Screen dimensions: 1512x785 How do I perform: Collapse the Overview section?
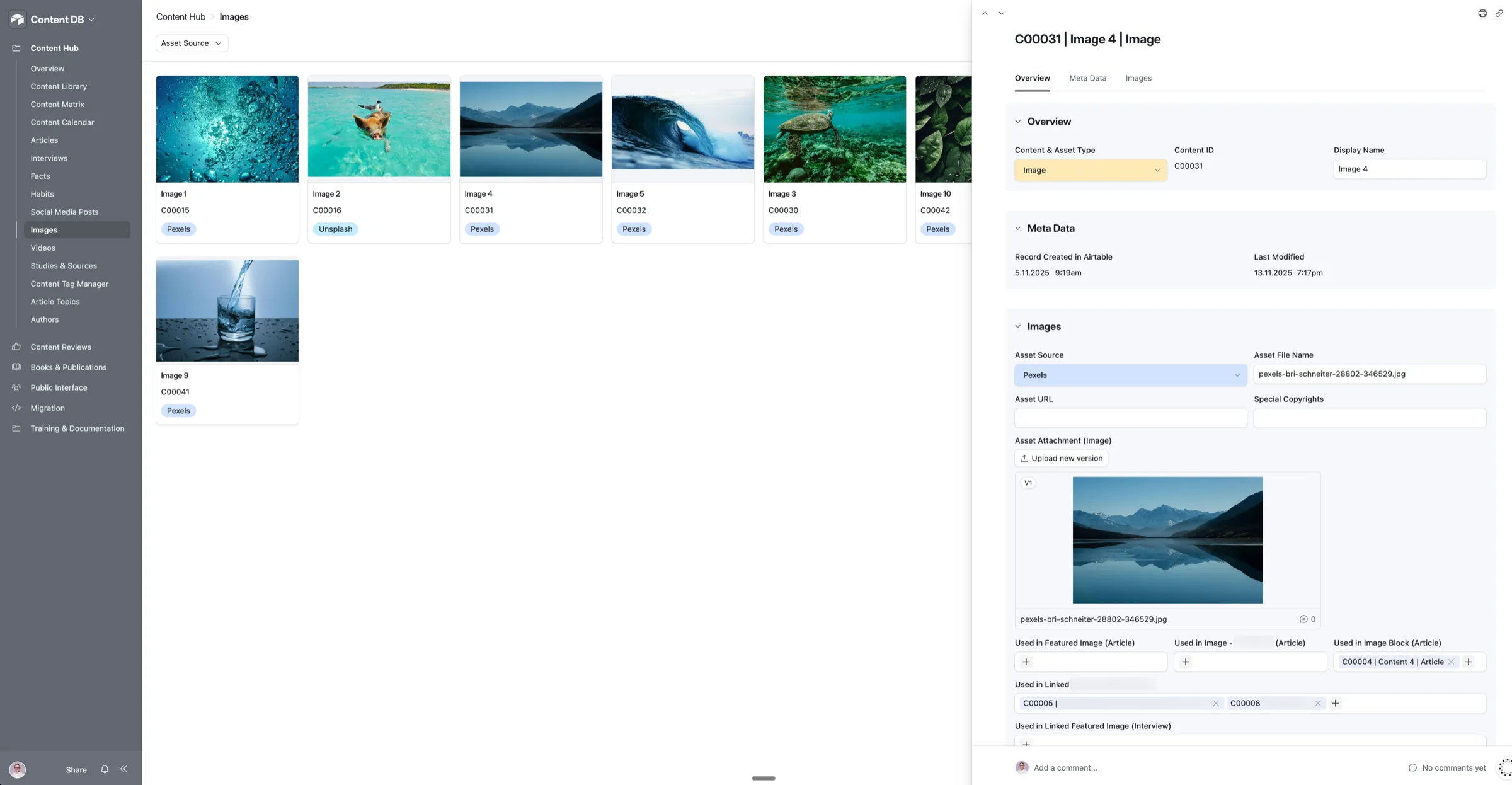(1017, 122)
